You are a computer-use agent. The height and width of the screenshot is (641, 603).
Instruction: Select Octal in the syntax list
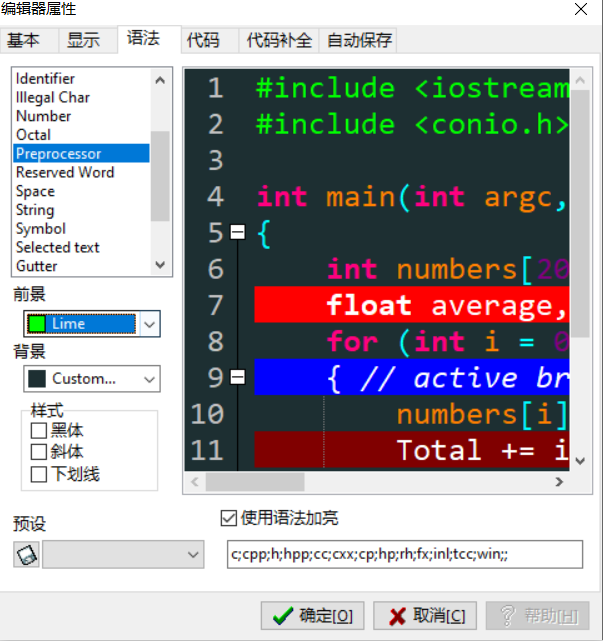pyautogui.click(x=81, y=134)
